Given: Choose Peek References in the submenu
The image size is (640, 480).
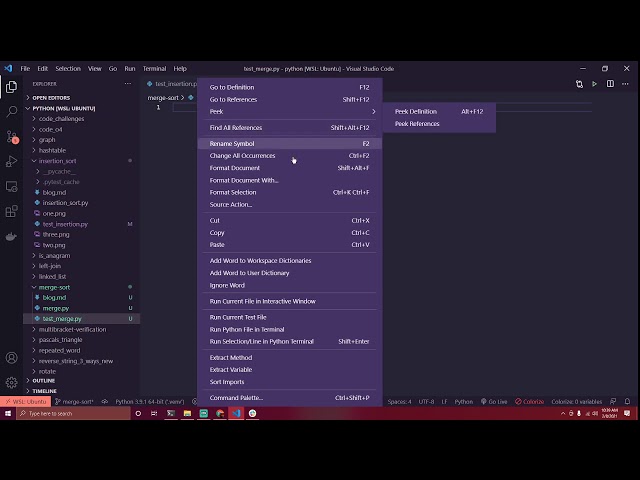Looking at the screenshot, I should tap(439, 124).
